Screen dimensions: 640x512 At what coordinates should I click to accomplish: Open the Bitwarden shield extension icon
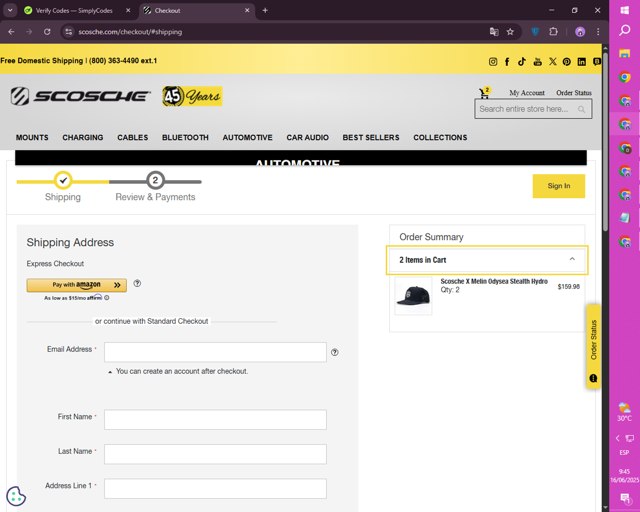[535, 32]
